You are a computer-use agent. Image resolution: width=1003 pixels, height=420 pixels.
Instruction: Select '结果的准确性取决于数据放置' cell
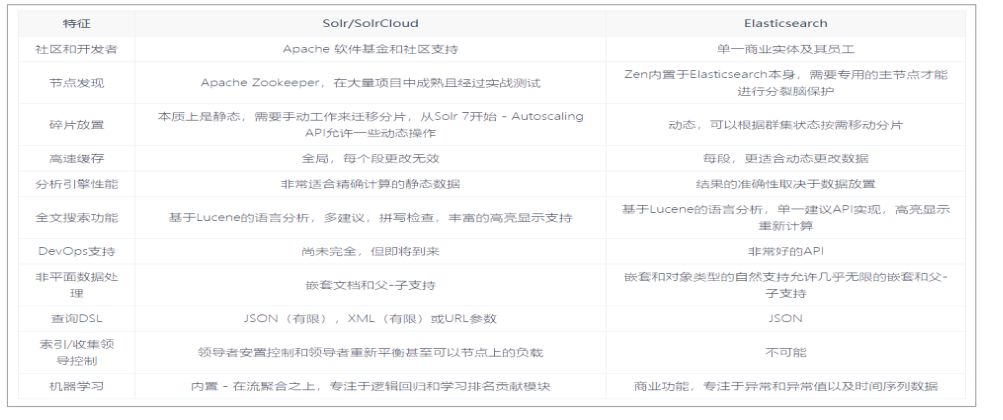pos(786,184)
